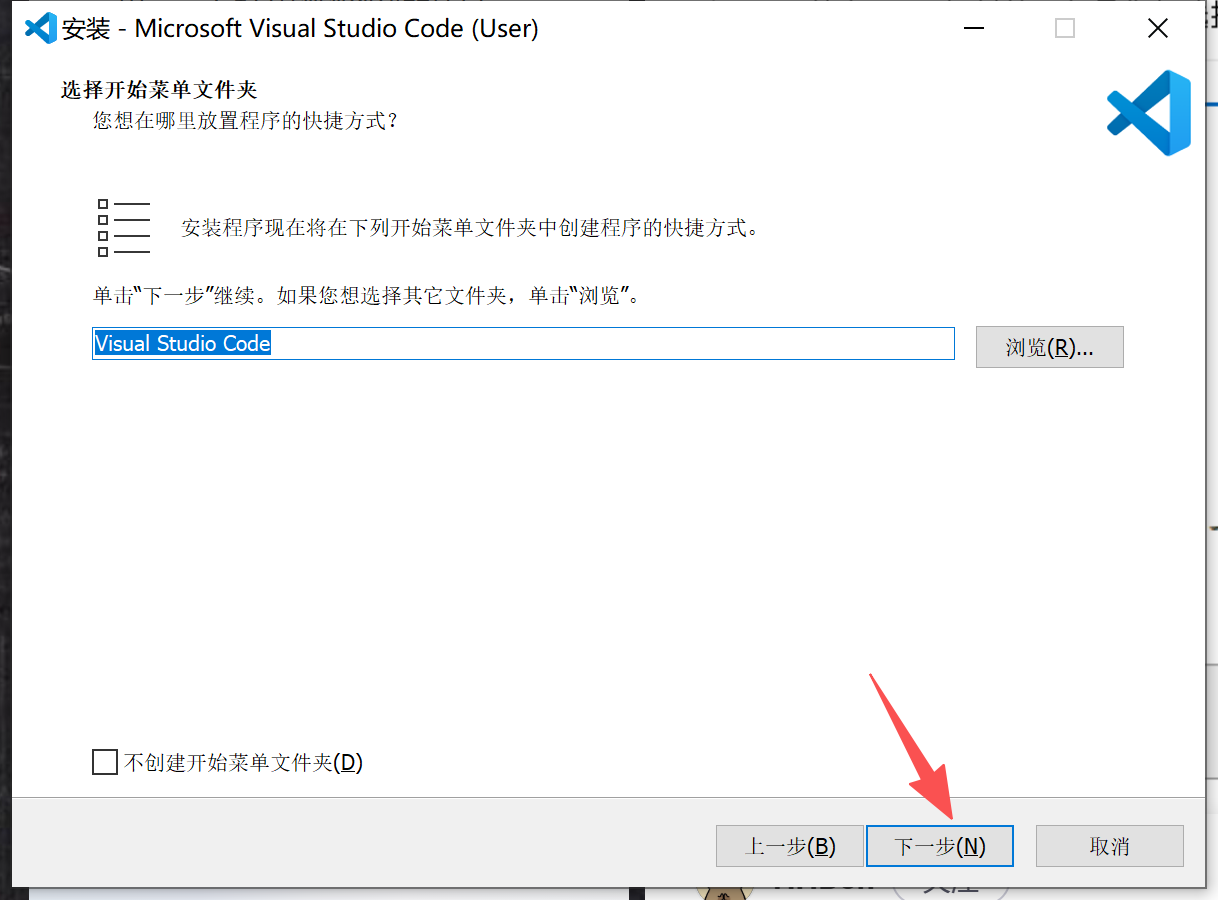
Task: Click the list icon beside installer description
Action: (x=123, y=227)
